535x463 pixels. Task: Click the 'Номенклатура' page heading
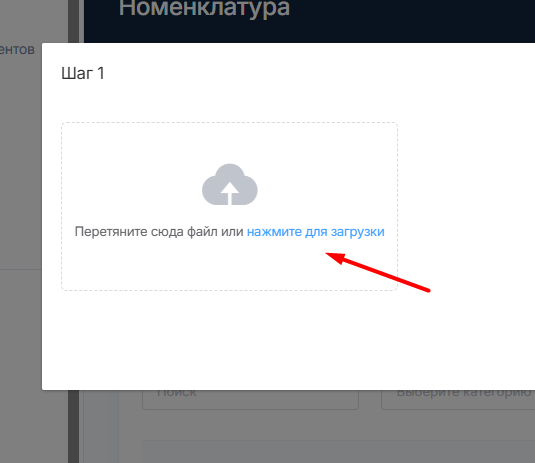click(x=204, y=8)
